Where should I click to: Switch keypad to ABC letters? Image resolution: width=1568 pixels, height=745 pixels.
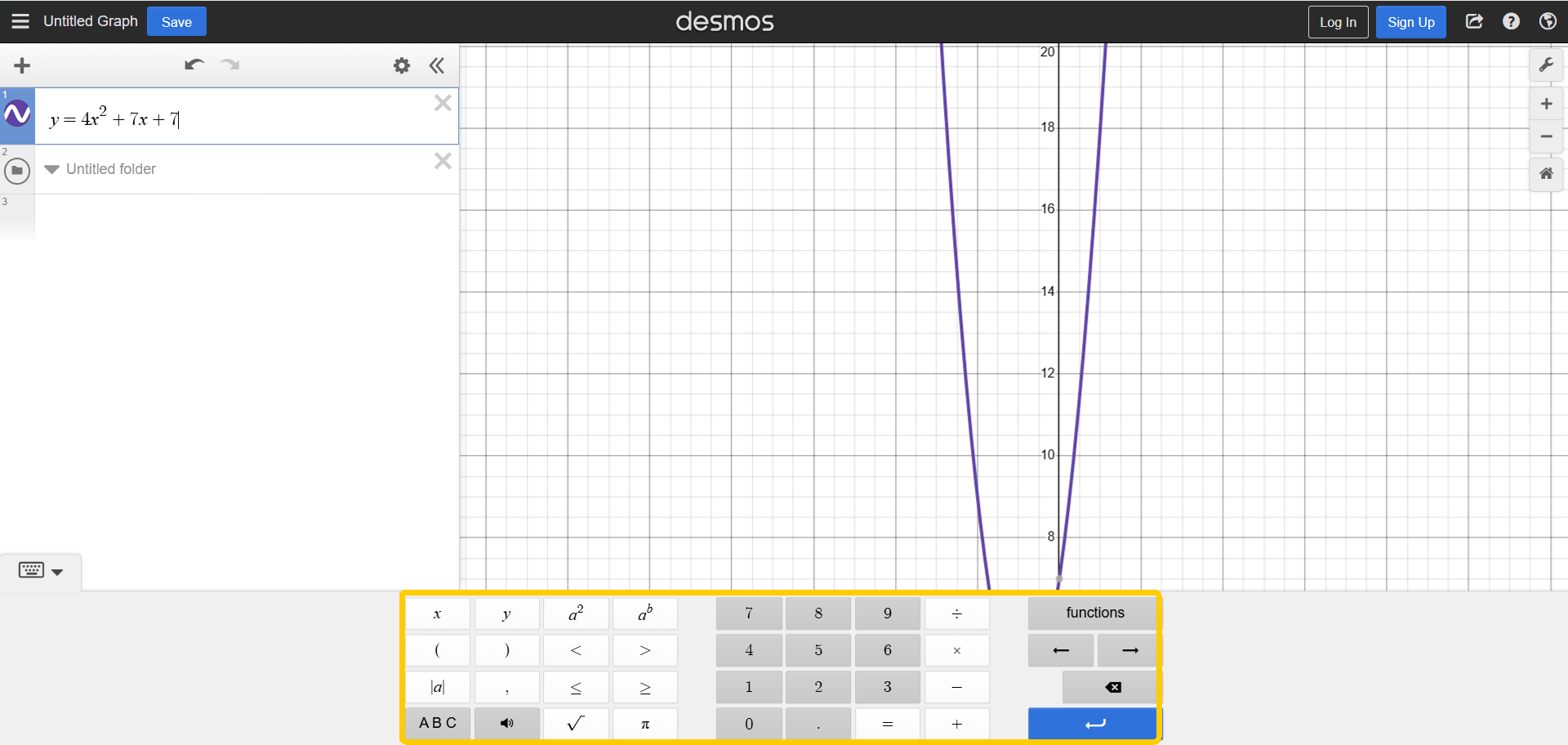coord(437,724)
